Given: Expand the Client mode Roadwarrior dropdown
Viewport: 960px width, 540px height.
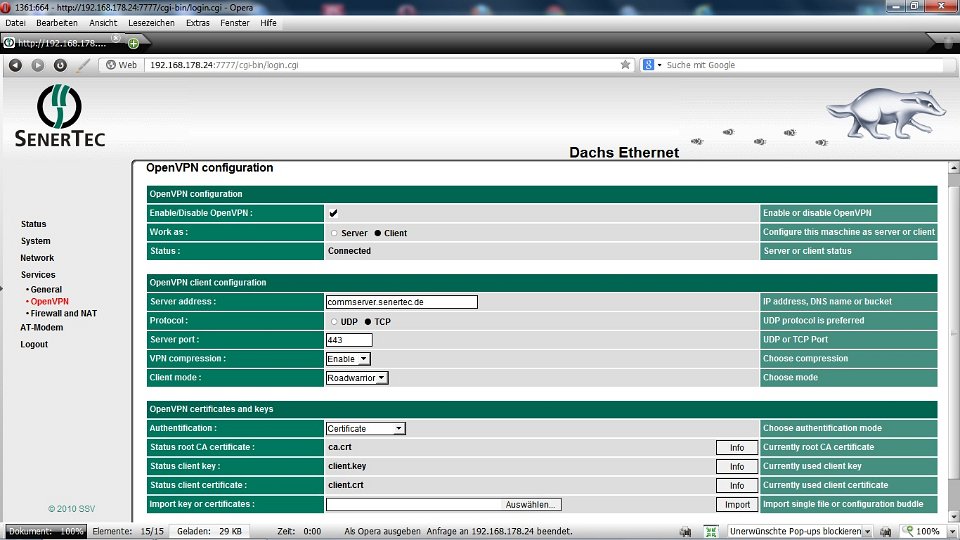Looking at the screenshot, I should pos(357,378).
